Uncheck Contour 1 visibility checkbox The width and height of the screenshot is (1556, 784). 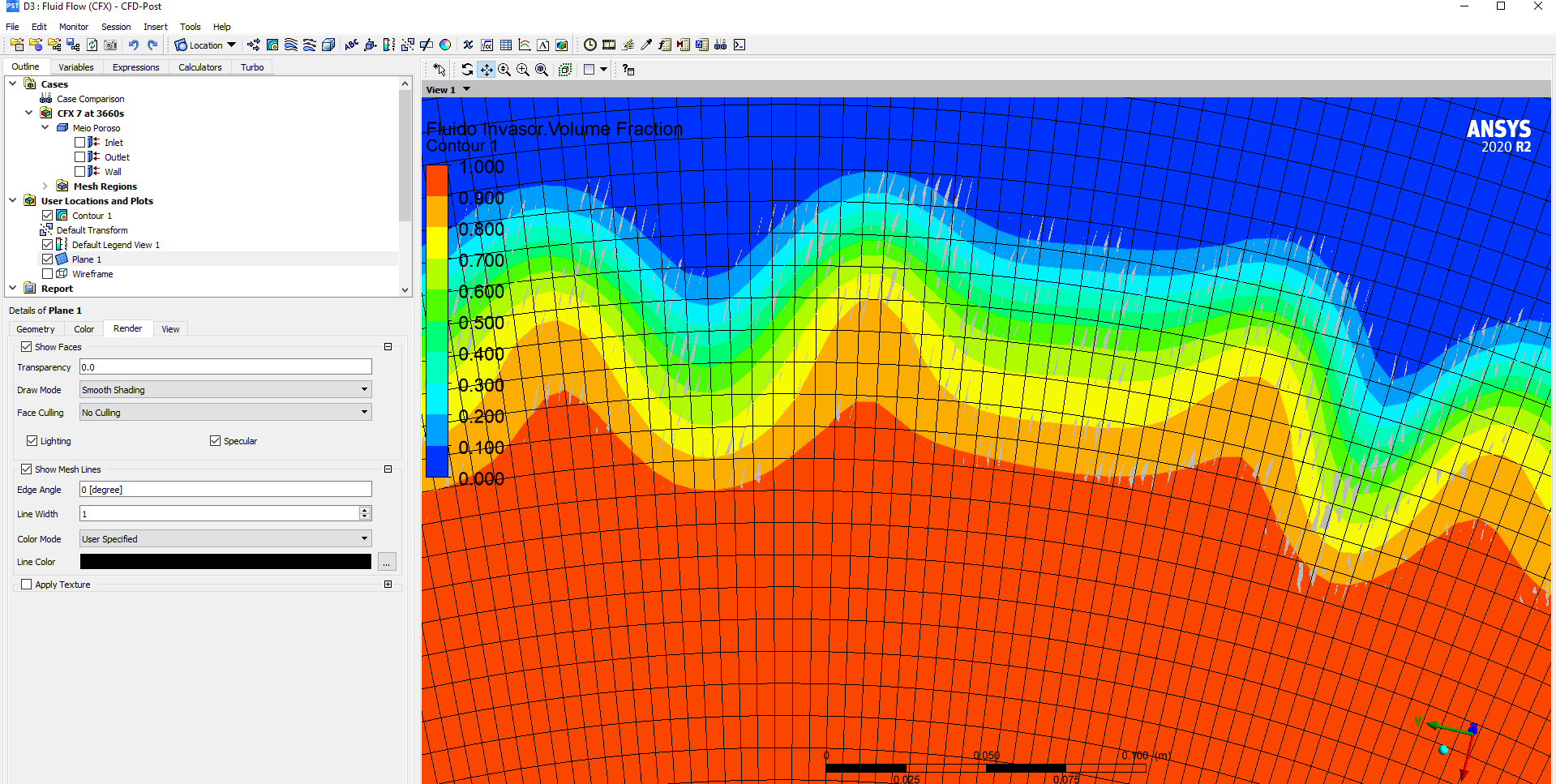[x=48, y=216]
